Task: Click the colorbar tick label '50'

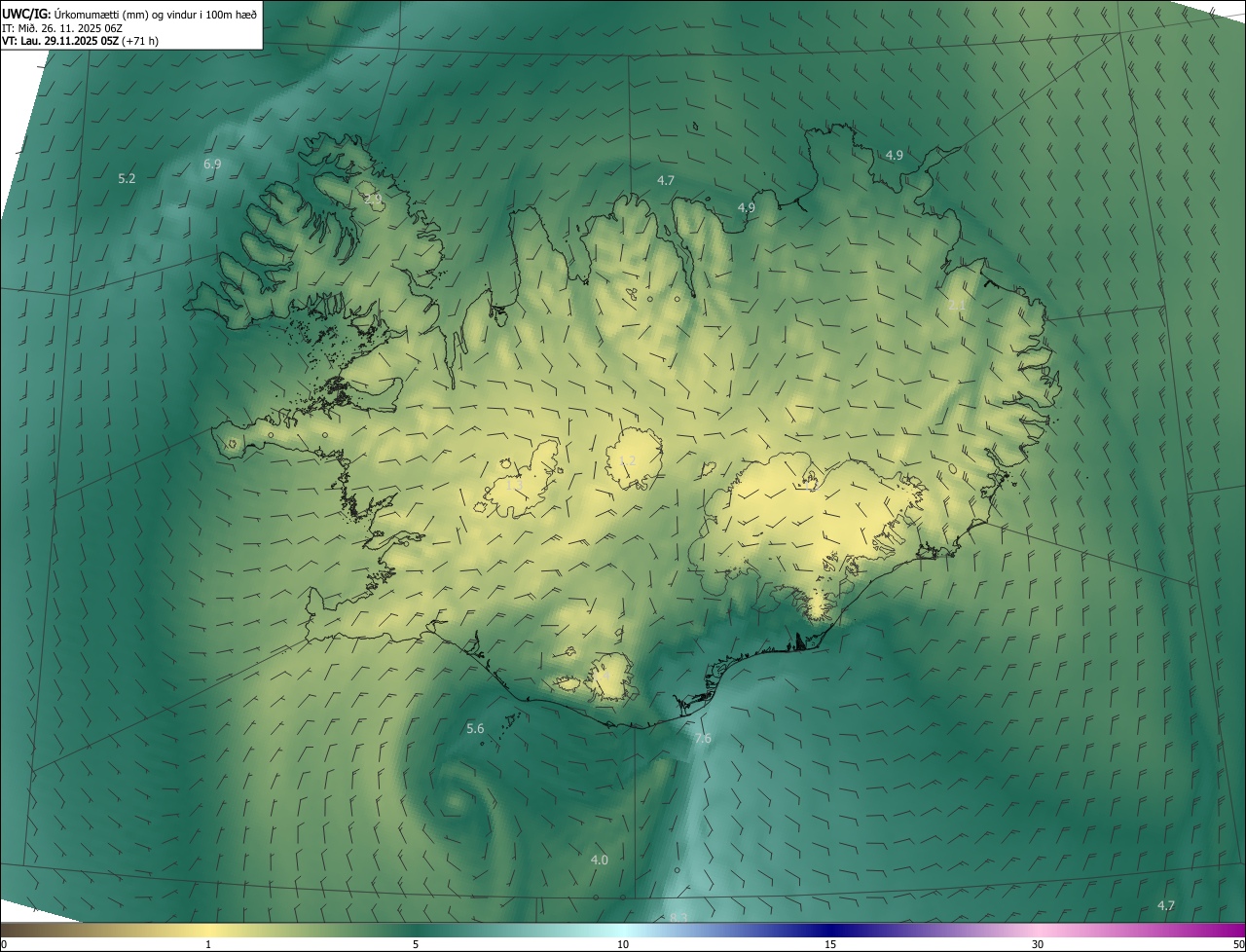Action: (1238, 944)
